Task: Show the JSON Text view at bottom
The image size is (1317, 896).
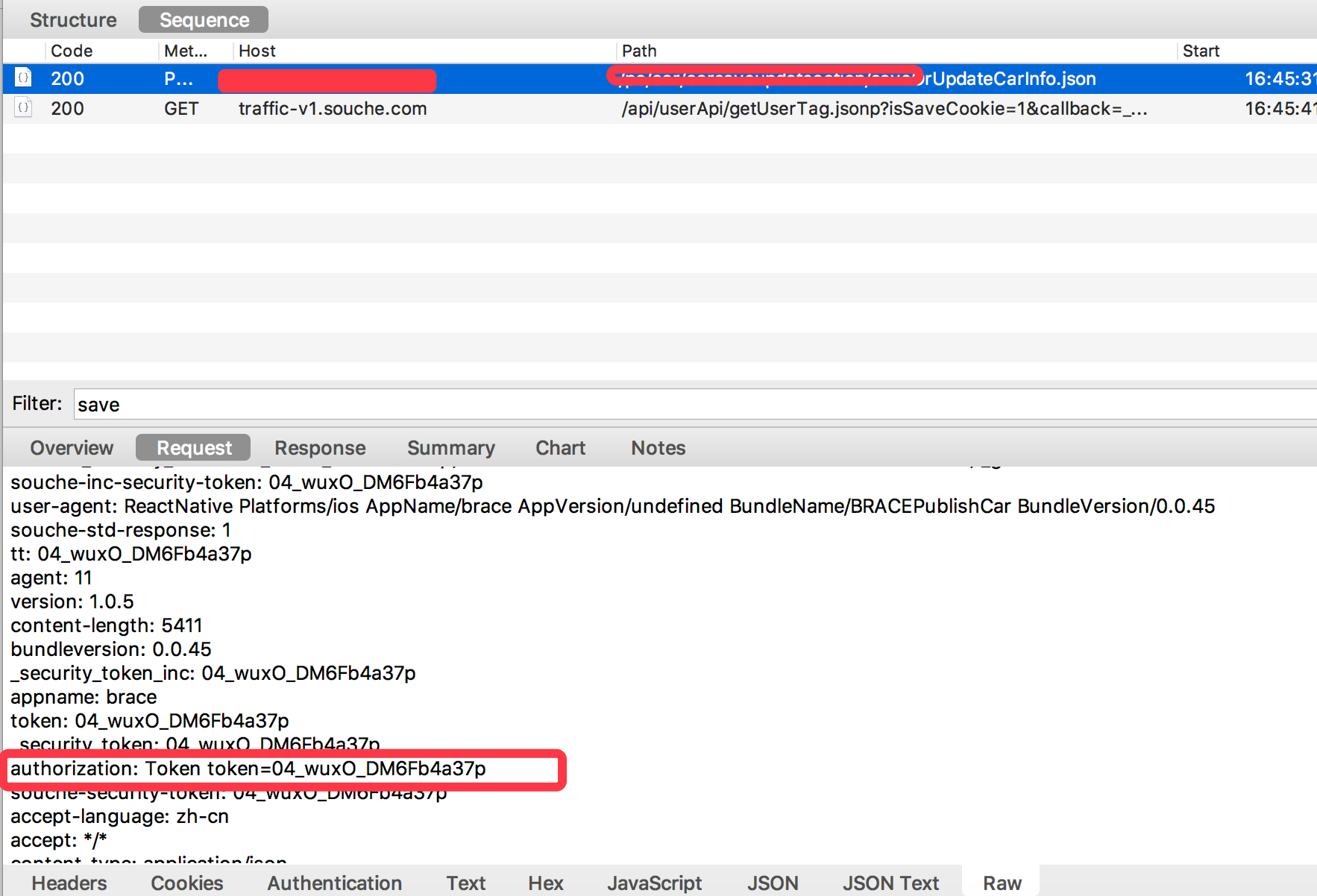Action: [890, 883]
